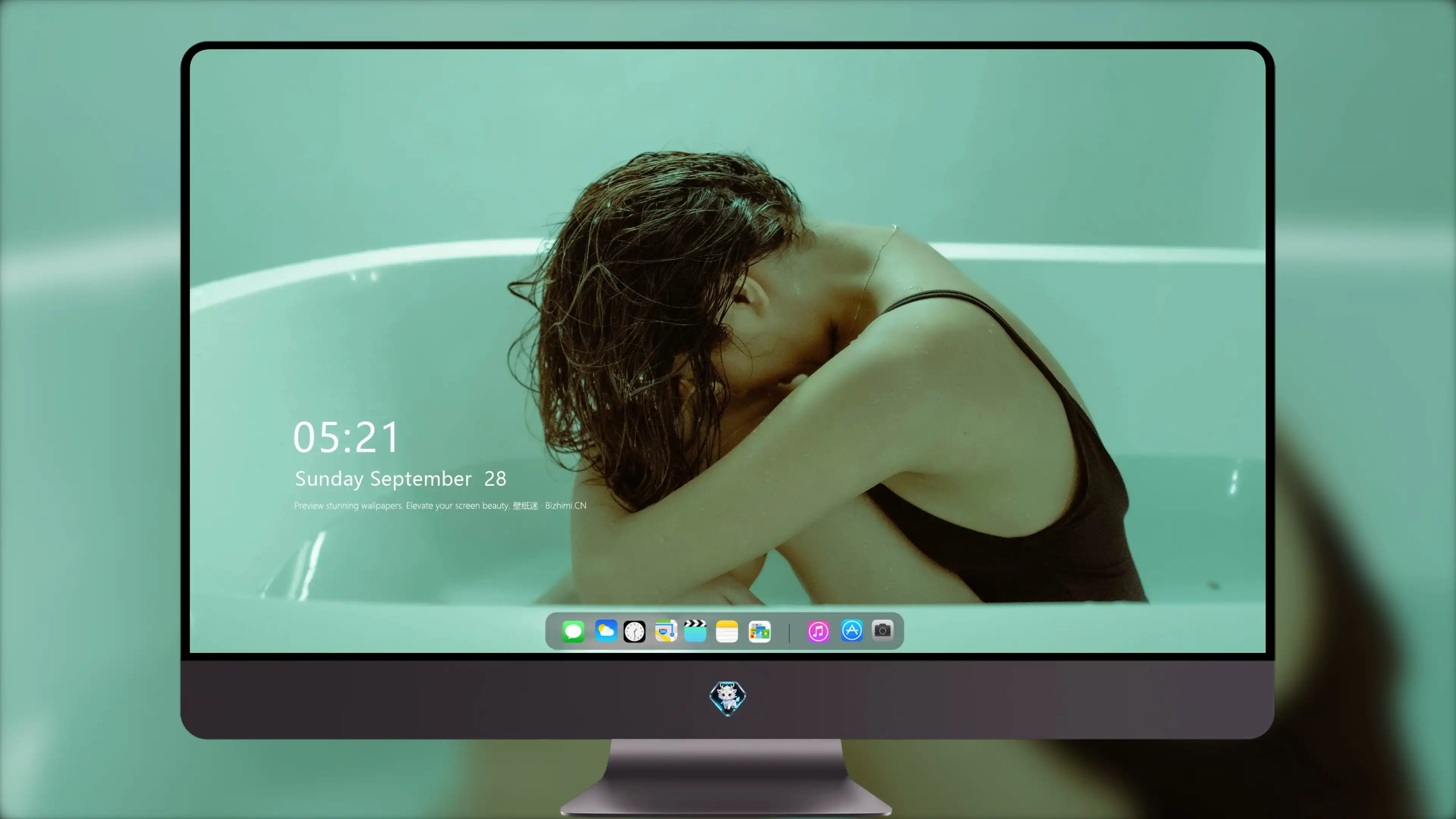Launch the pink iTunes music app
1456x819 pixels.
coord(818,631)
